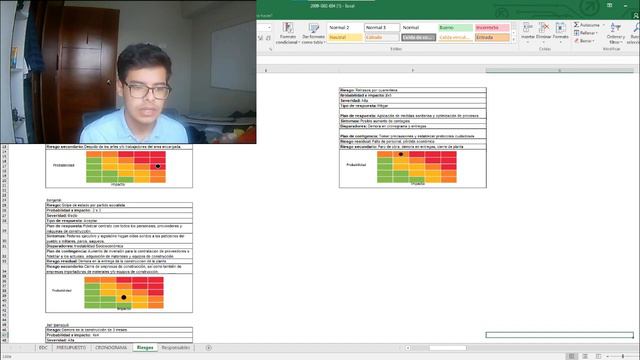Apply the Incorrecto red cell style

[x=492, y=27]
